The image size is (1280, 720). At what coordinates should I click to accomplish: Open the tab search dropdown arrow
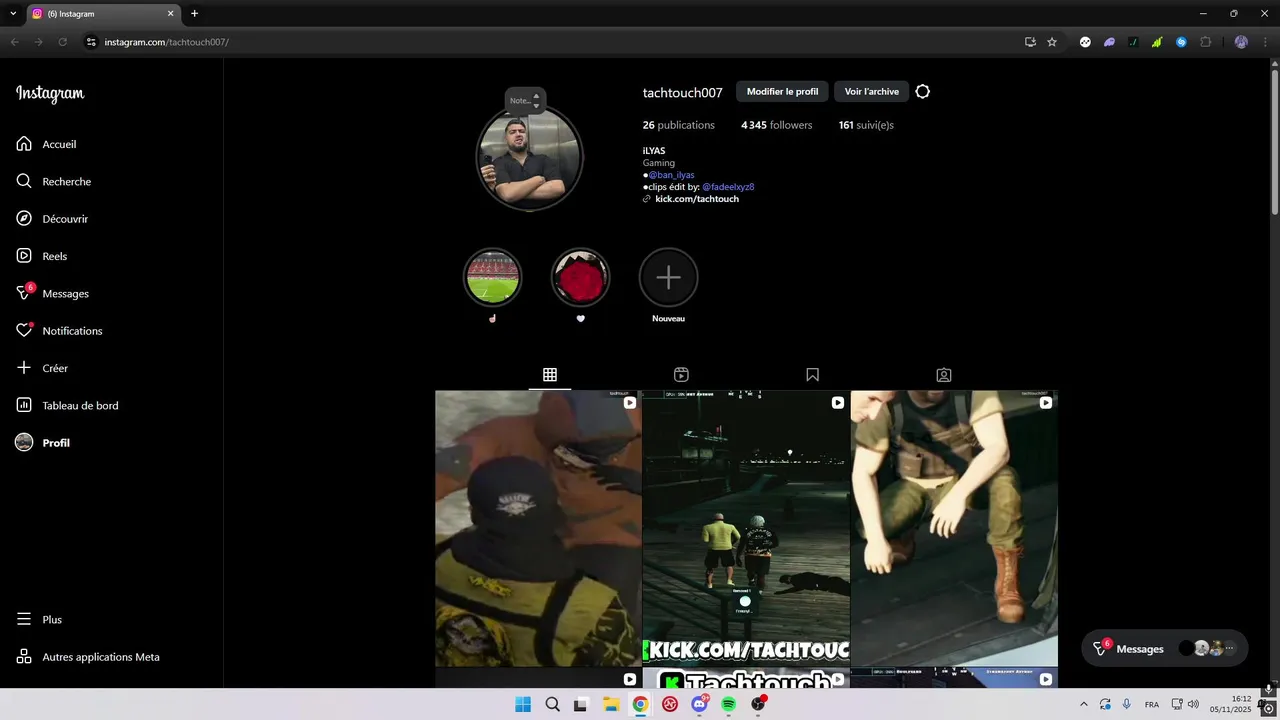[11, 14]
